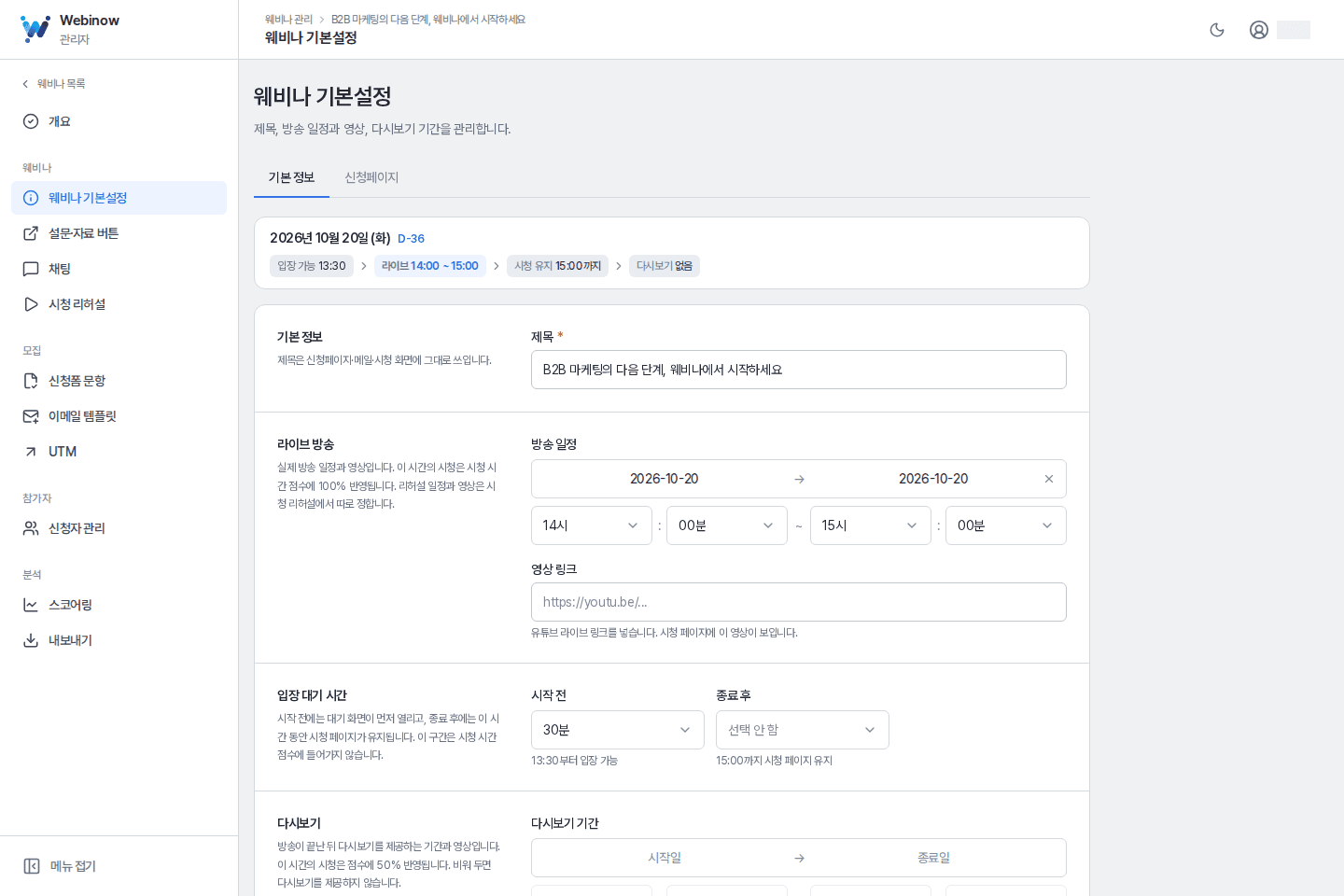Viewport: 1344px width, 896px height.
Task: Open the 스코어링 sidebar link
Action: pos(119,605)
